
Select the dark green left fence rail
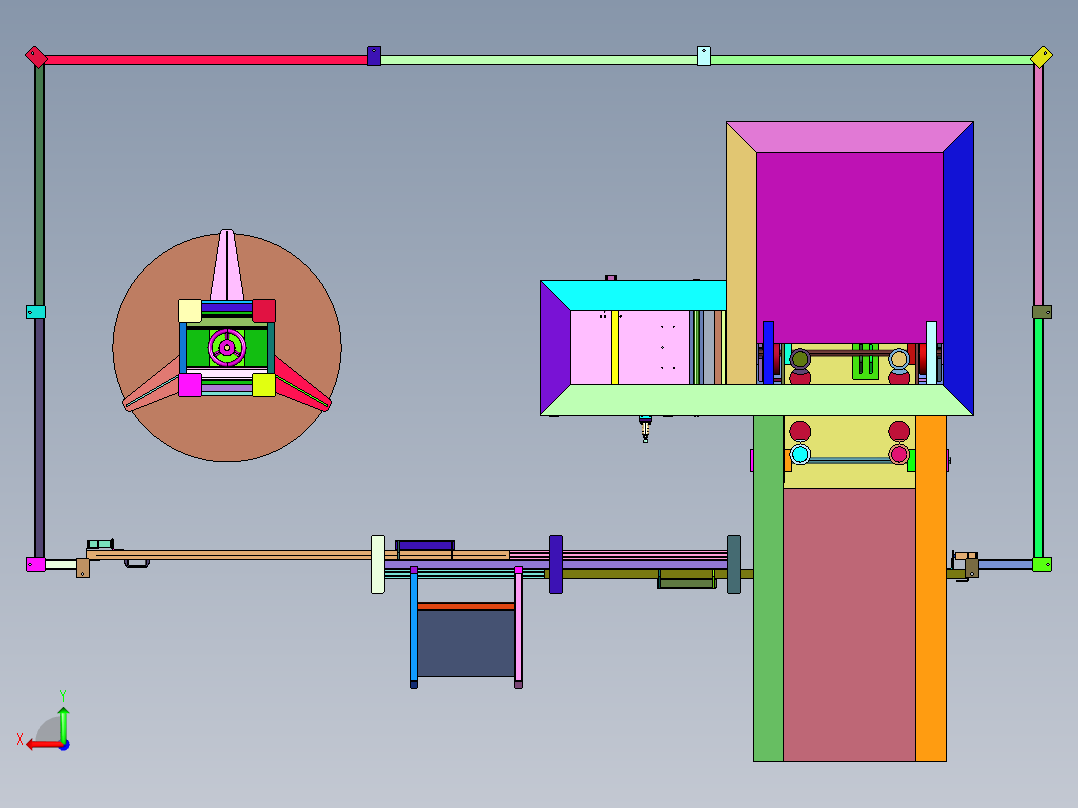(x=39, y=186)
